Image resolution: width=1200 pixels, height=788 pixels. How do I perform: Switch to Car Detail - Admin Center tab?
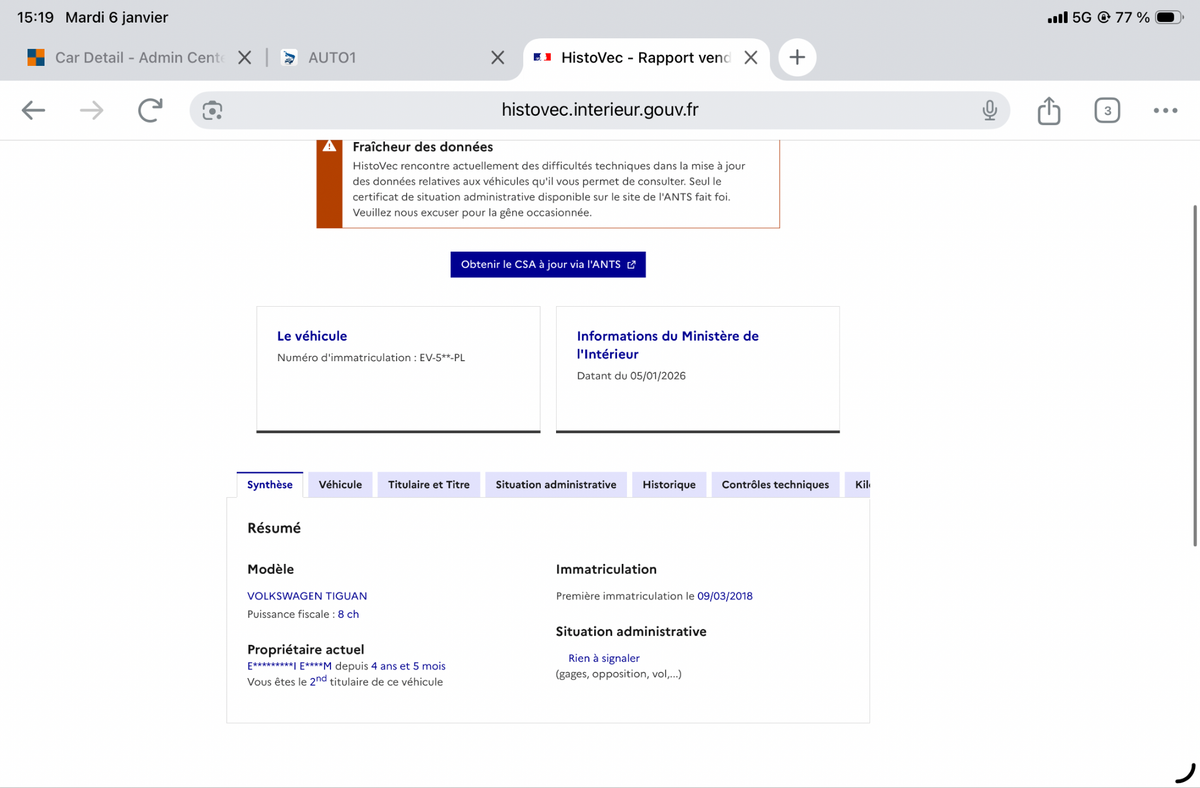[x=130, y=58]
